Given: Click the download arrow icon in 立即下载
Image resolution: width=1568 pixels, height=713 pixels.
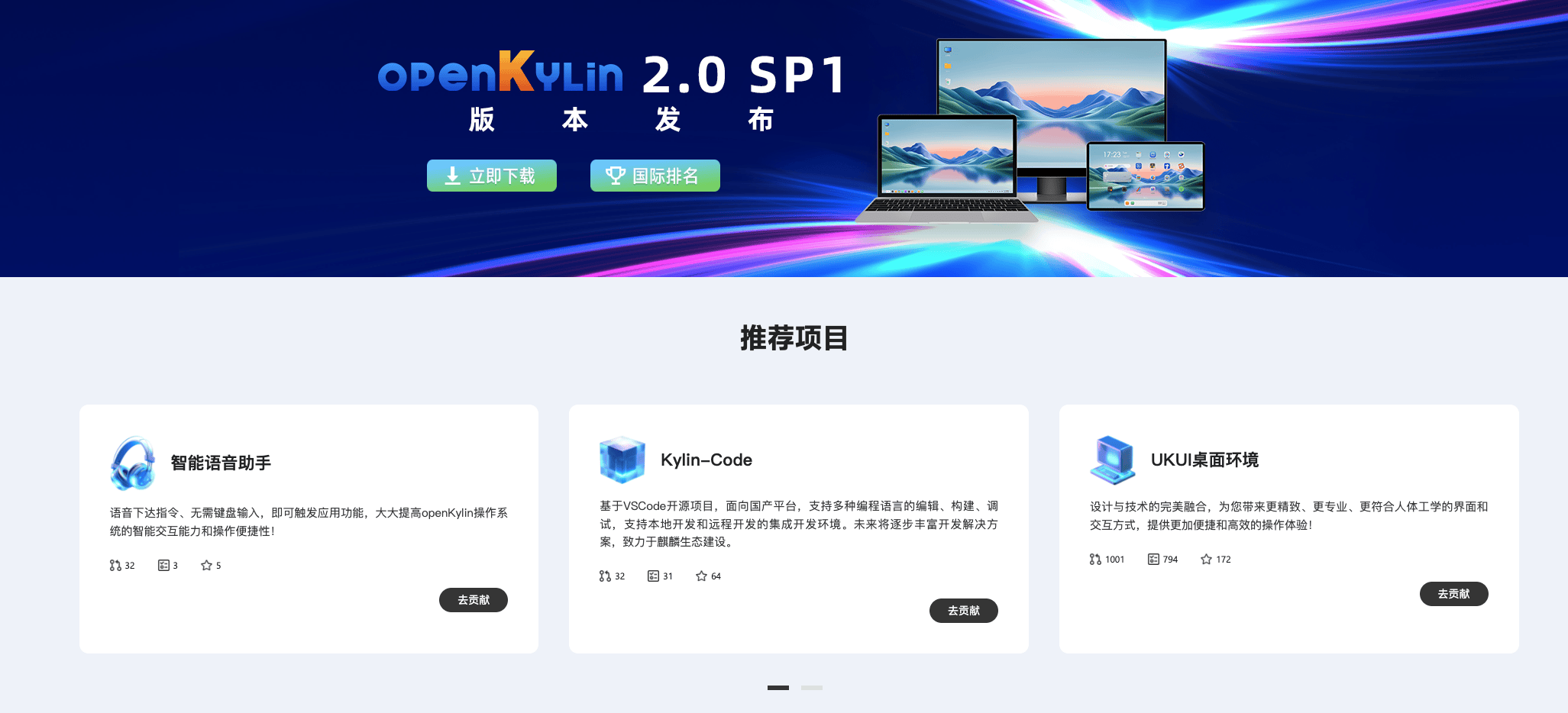Looking at the screenshot, I should pyautogui.click(x=452, y=176).
